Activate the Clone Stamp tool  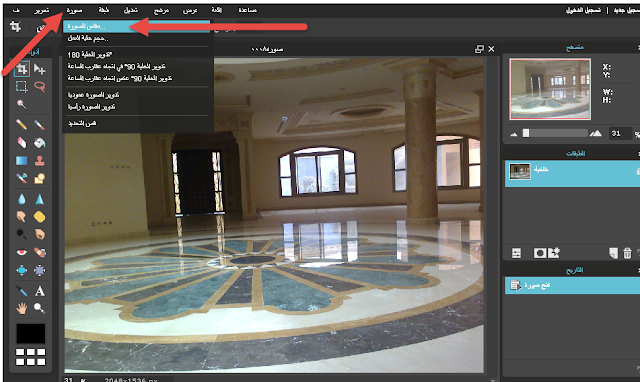coord(40,160)
